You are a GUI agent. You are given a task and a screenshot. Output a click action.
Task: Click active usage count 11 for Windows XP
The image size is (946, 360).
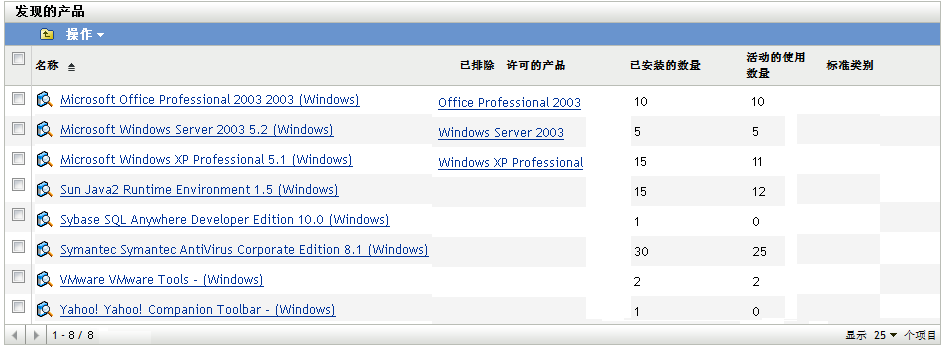click(758, 162)
